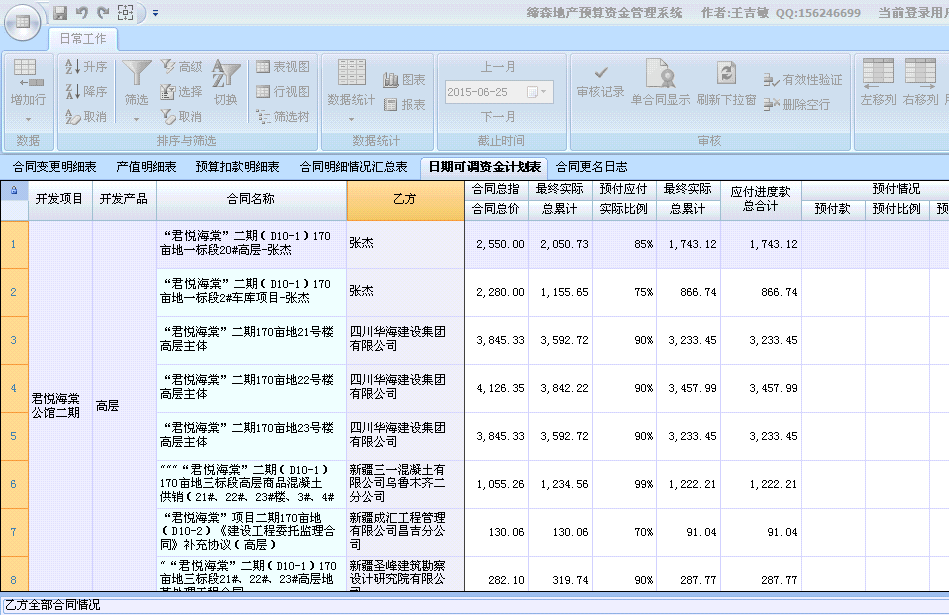Viewport: 949px width, 615px height.
Task: Click the 增加行 add row button
Action: tap(28, 73)
